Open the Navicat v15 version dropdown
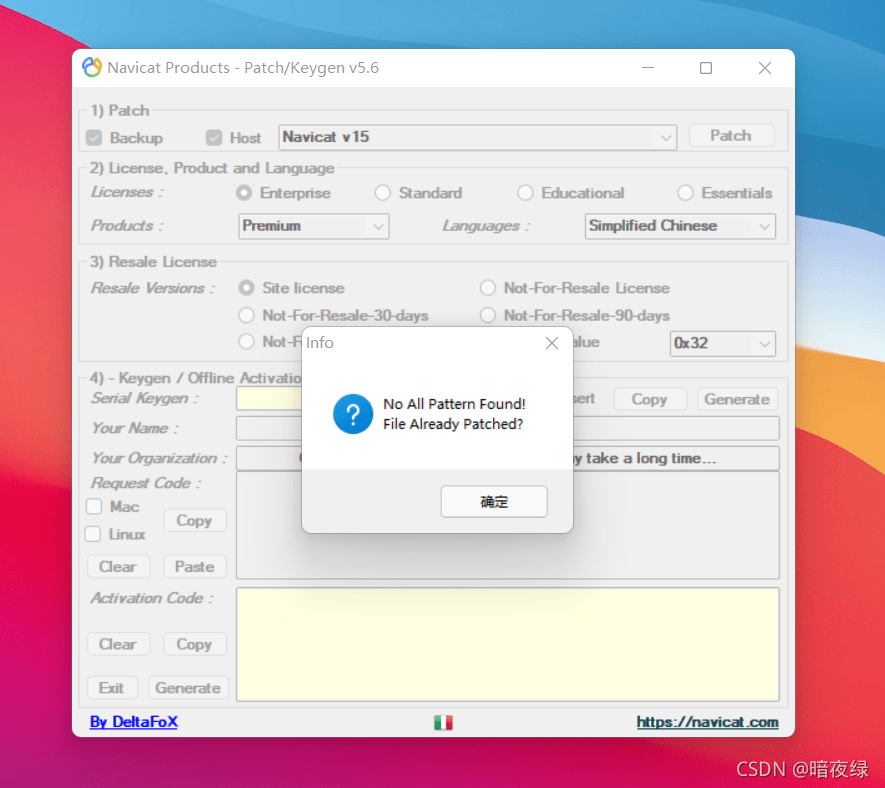885x788 pixels. point(477,137)
